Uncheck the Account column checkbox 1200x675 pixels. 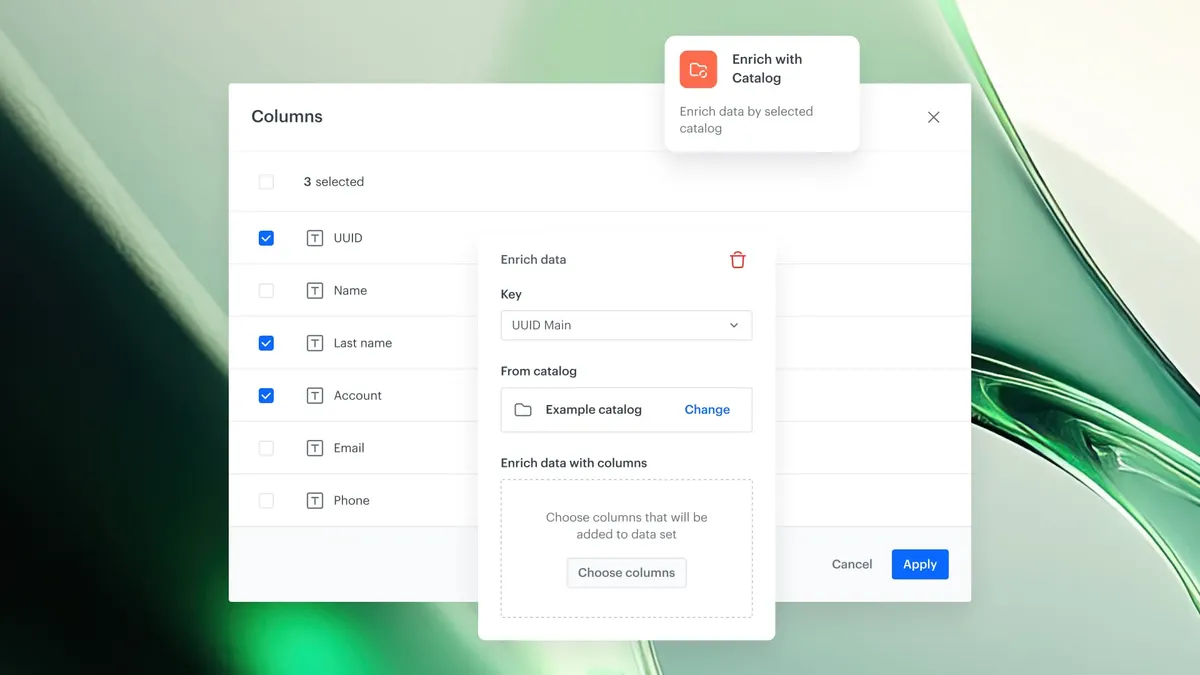click(266, 395)
